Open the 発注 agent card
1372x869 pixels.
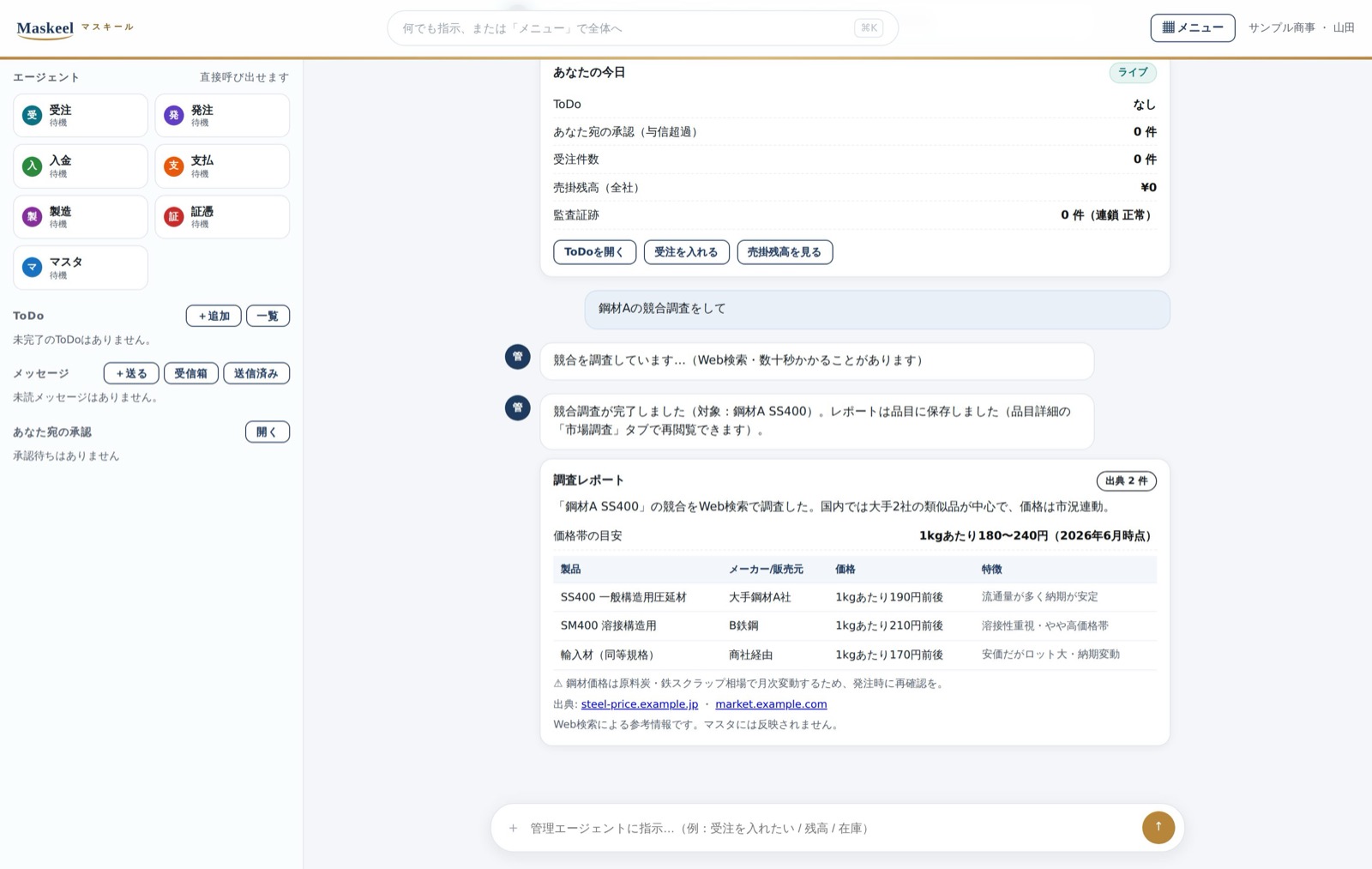point(222,116)
